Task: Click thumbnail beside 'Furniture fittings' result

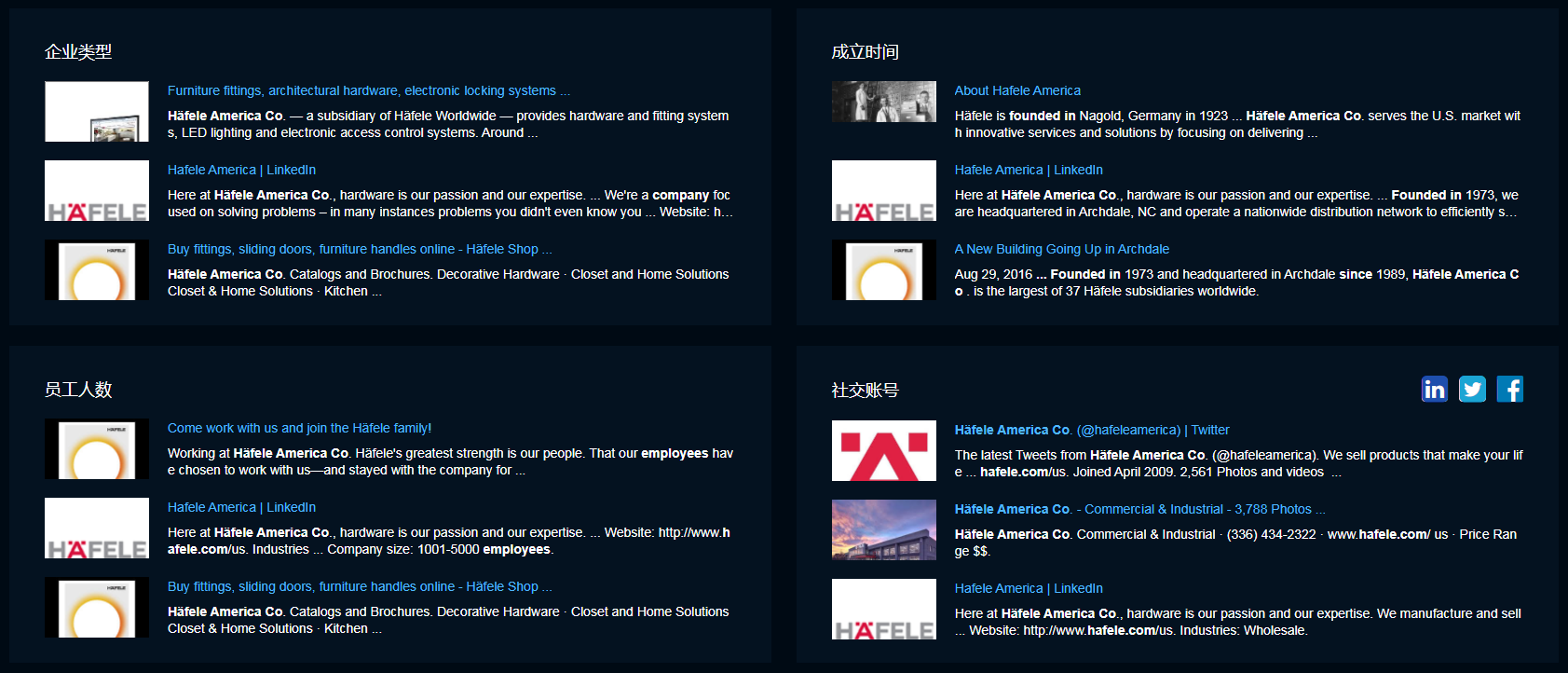Action: tap(97, 111)
